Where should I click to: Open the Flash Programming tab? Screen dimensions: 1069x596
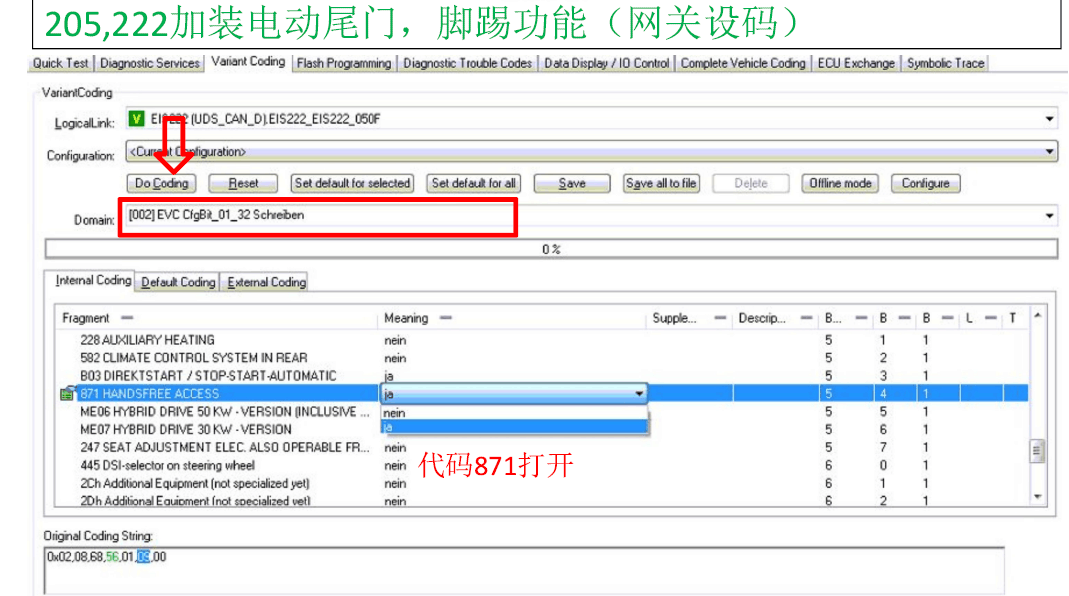pyautogui.click(x=344, y=63)
